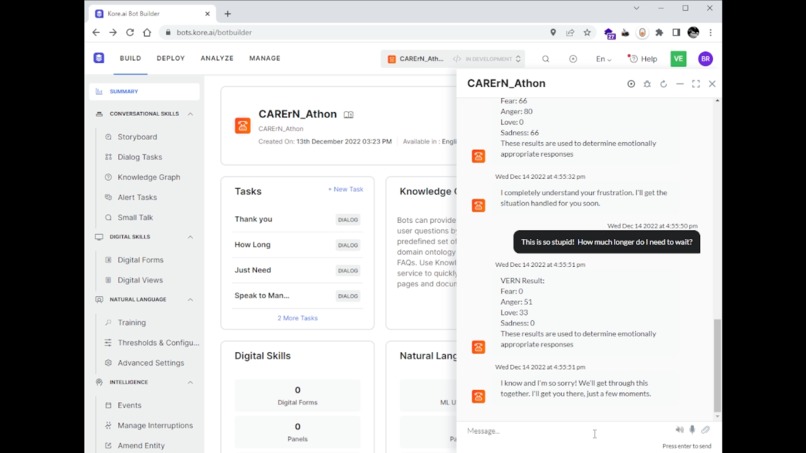
Task: Click the speaker icon in message bar
Action: [680, 430]
